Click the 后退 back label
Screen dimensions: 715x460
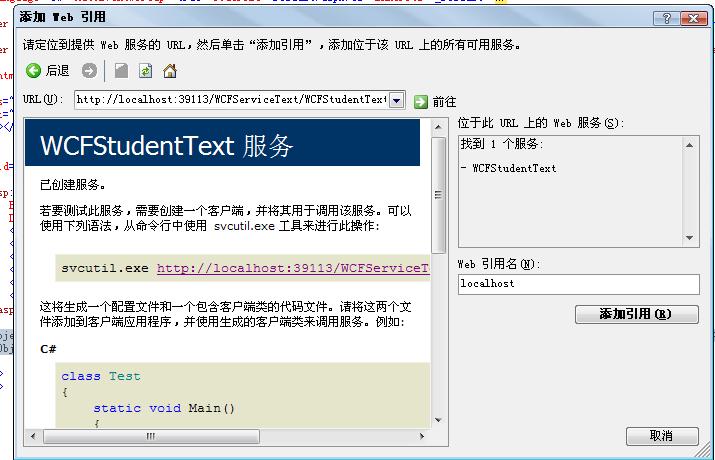(x=57, y=71)
